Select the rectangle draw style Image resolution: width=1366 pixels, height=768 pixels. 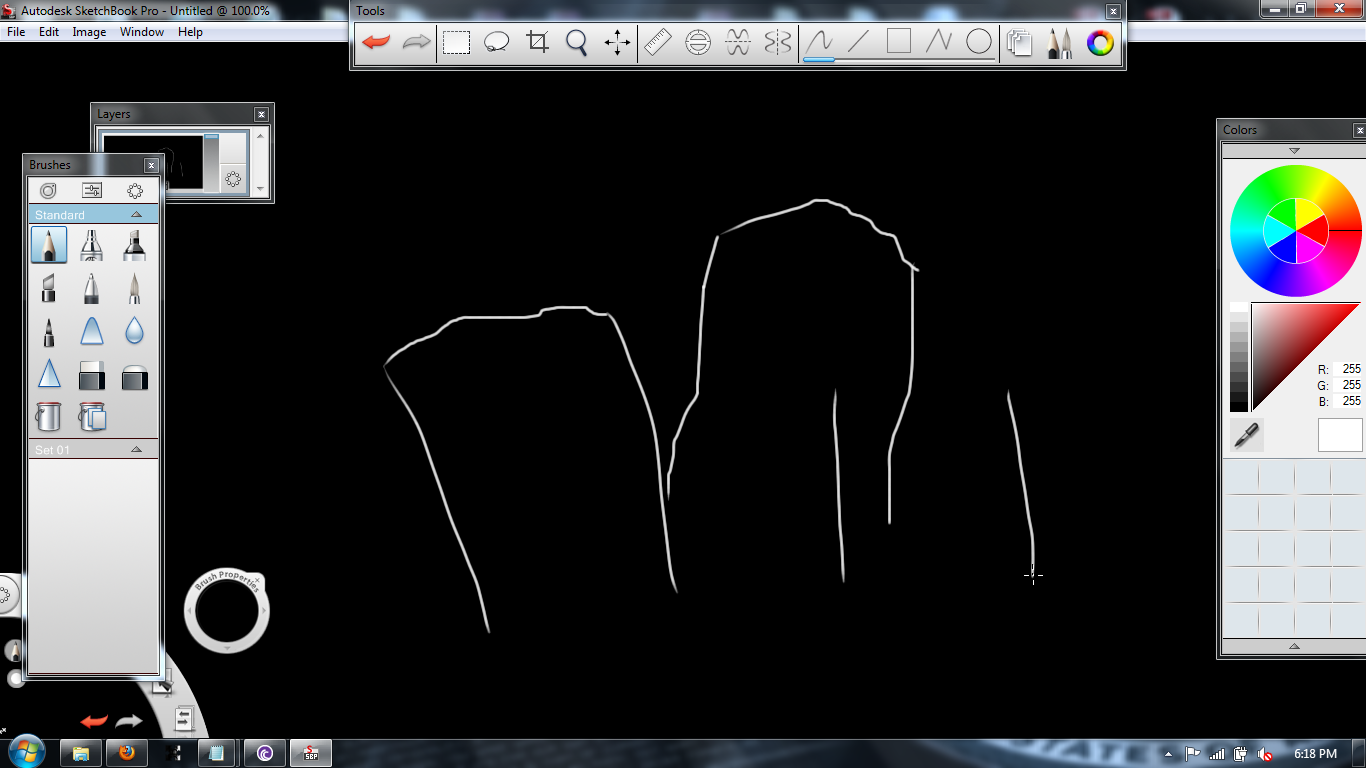pos(899,42)
